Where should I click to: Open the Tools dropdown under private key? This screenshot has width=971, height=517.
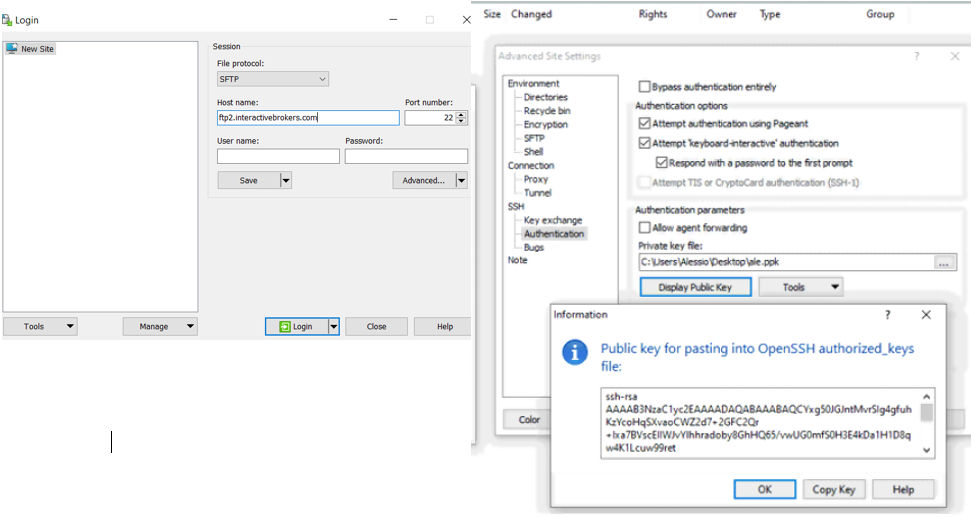801,287
